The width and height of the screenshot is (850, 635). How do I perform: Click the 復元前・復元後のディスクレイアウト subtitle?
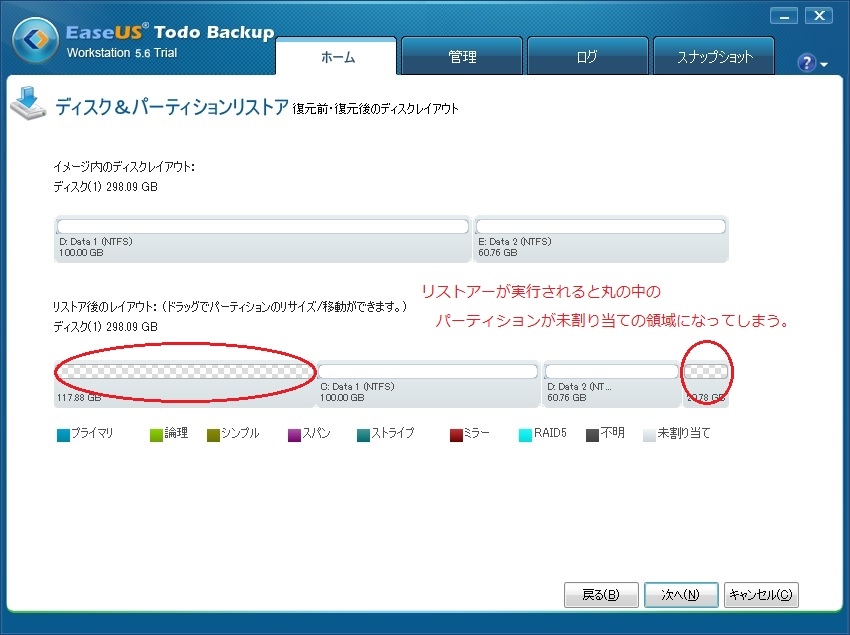pyautogui.click(x=376, y=109)
